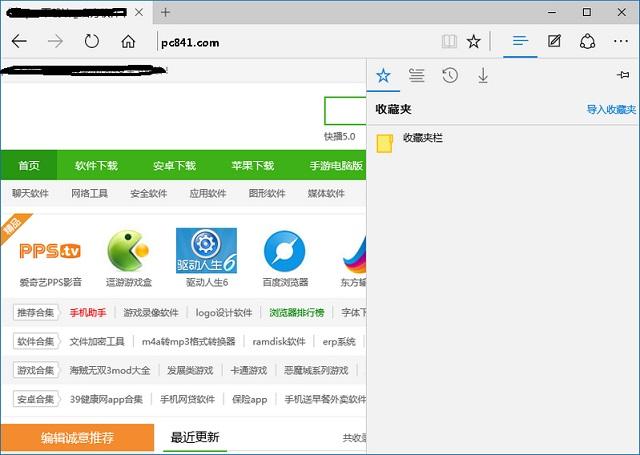
Task: Open the Share icon
Action: pos(587,41)
